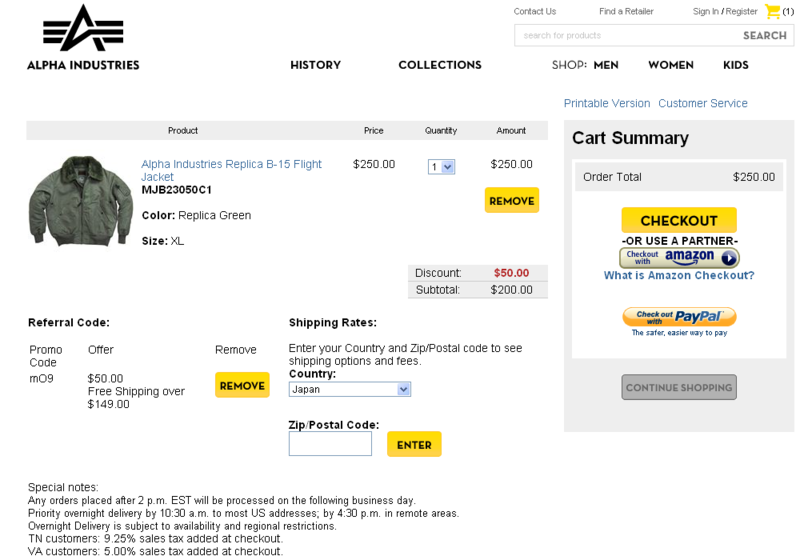800x560 pixels.
Task: Click the ENTER shipping button
Action: click(x=414, y=444)
